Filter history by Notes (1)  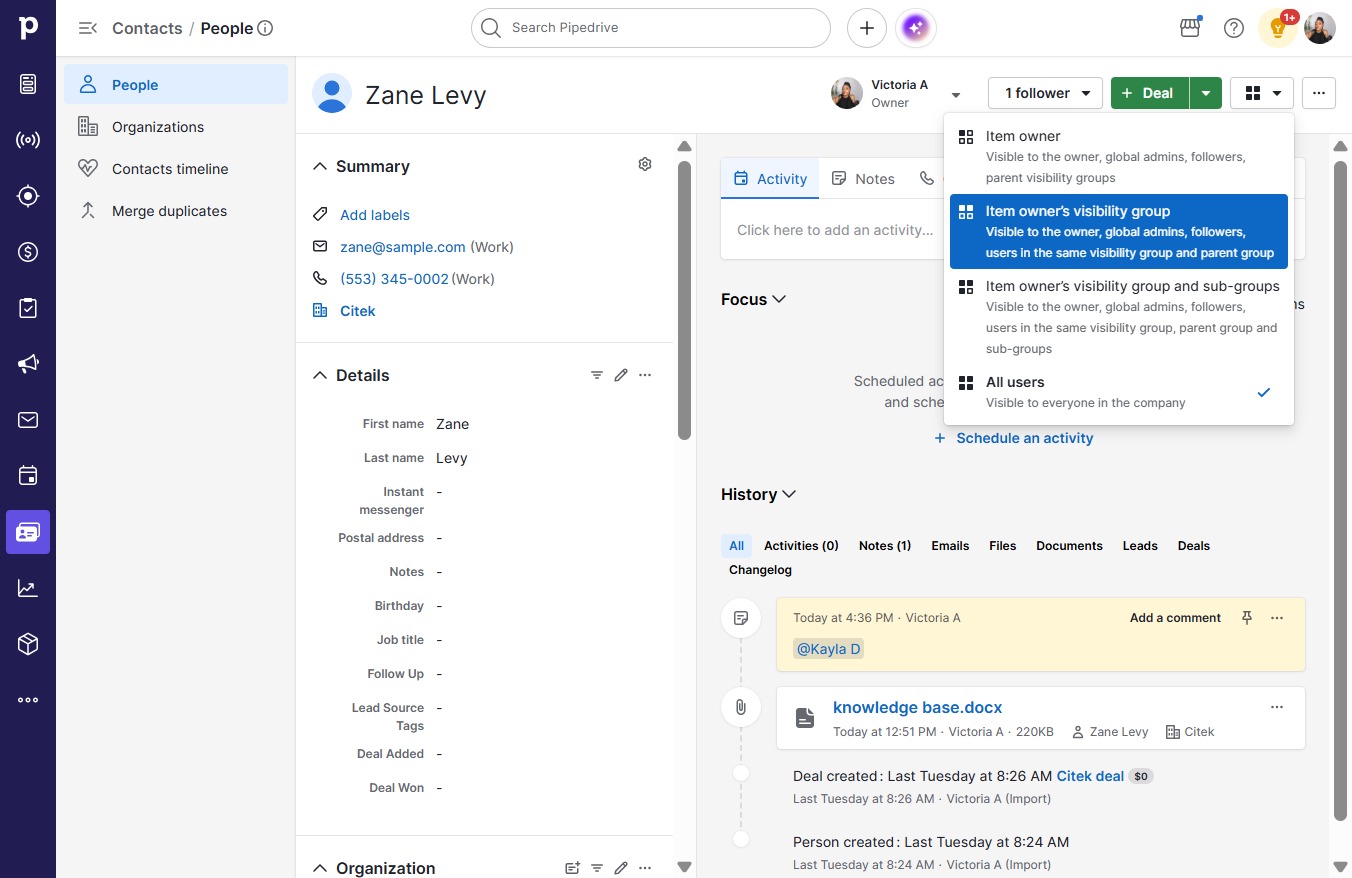tap(885, 546)
